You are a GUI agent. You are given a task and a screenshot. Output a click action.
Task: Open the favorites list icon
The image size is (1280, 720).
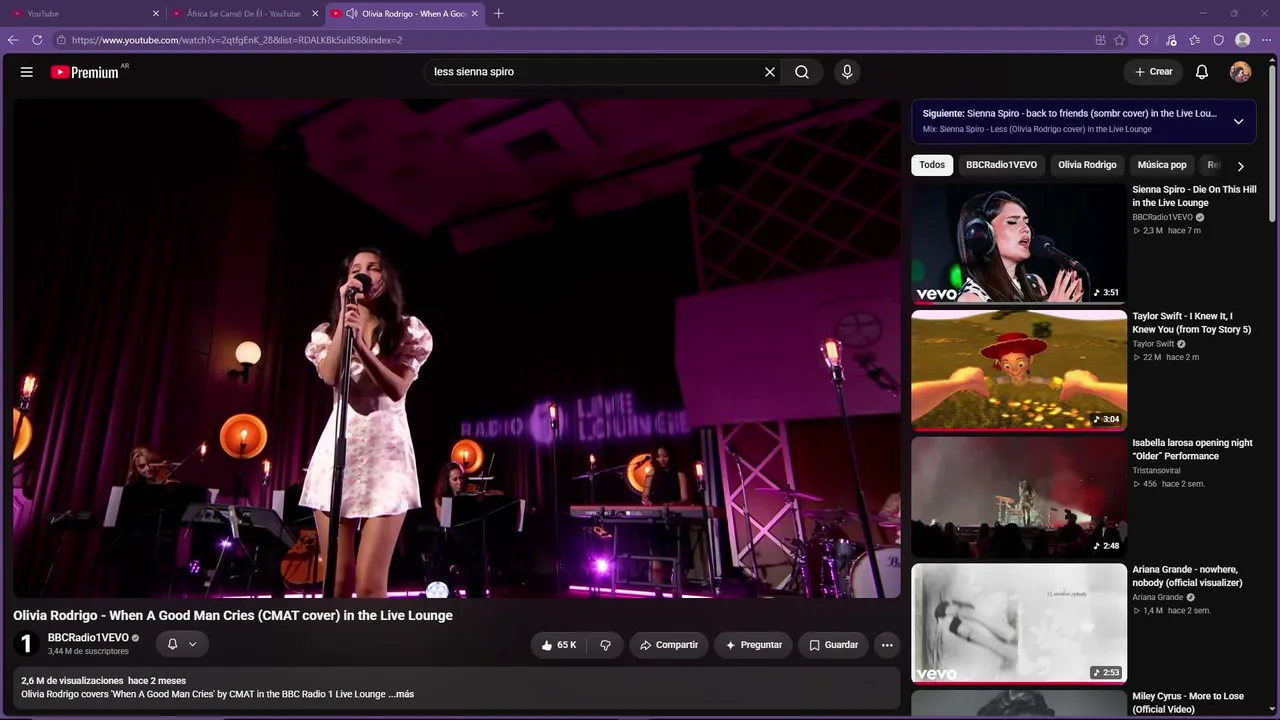[1195, 40]
